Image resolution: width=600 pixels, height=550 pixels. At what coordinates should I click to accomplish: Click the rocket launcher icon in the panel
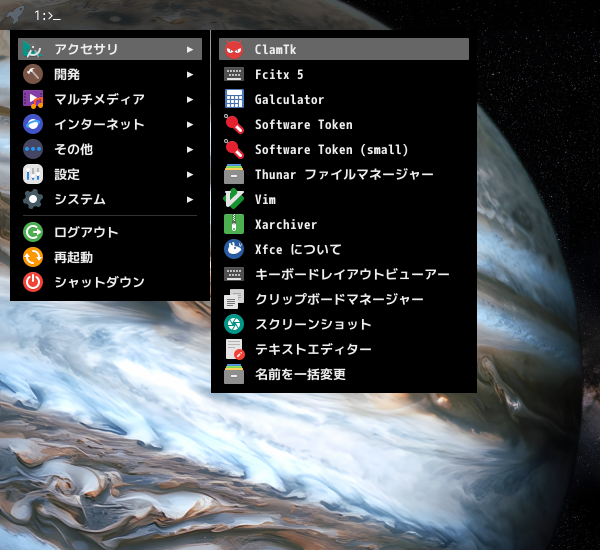(15, 15)
